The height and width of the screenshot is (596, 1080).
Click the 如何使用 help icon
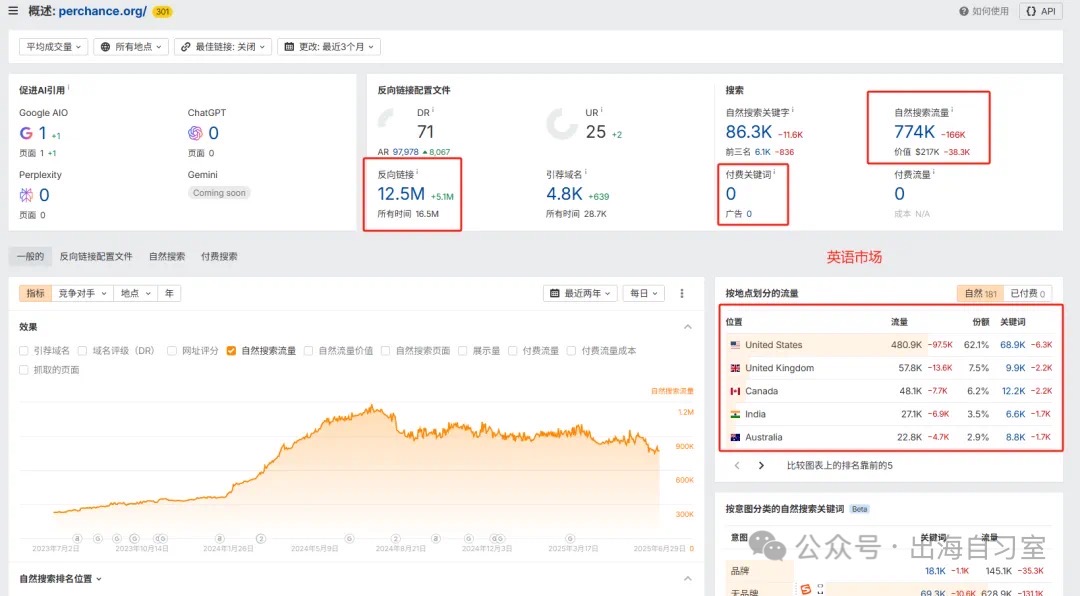tap(963, 12)
